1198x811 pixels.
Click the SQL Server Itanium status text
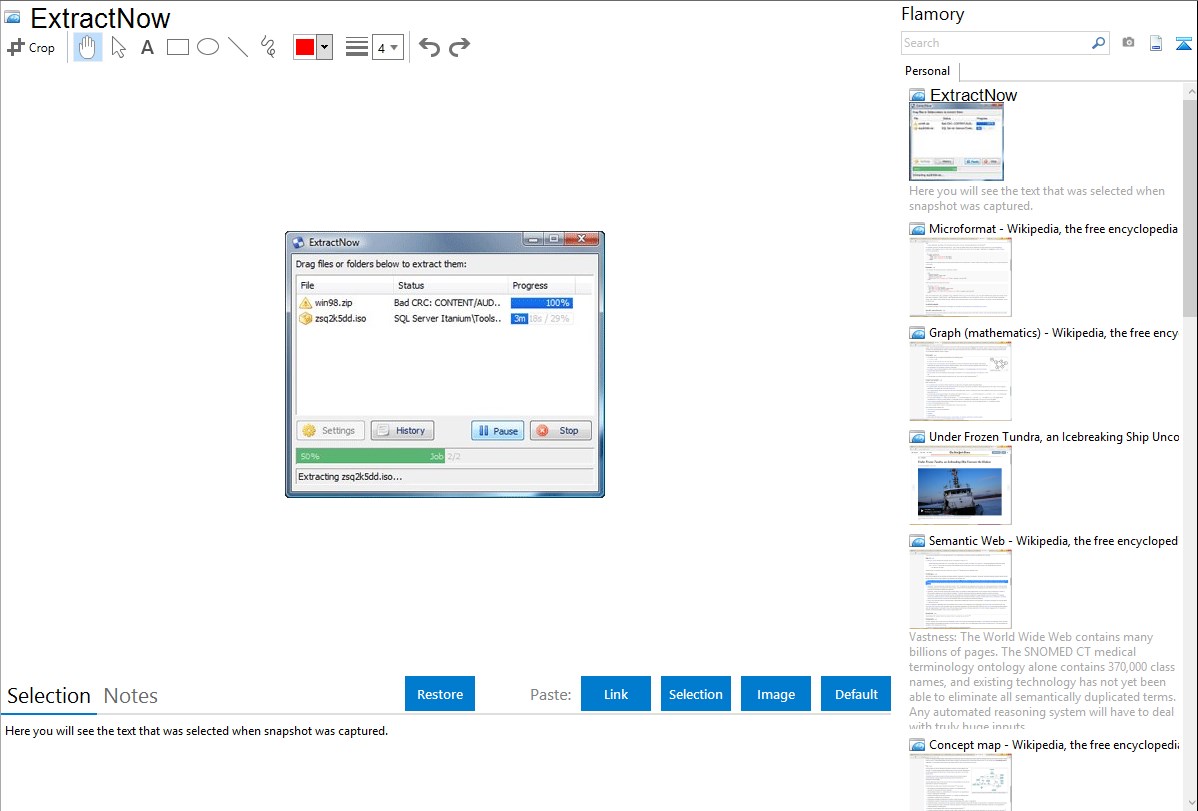(x=447, y=319)
